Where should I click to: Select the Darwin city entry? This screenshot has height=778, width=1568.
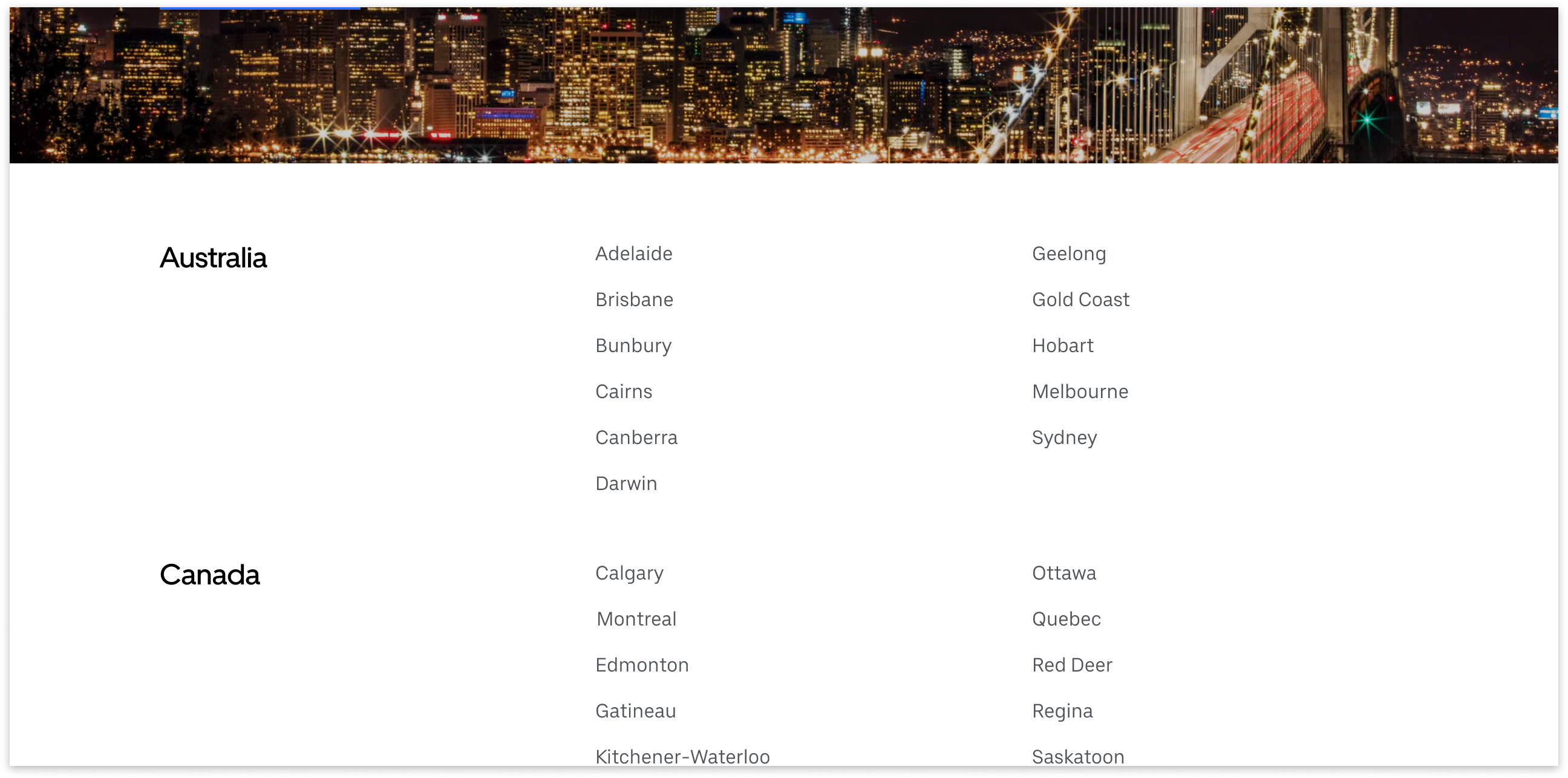[x=625, y=482]
